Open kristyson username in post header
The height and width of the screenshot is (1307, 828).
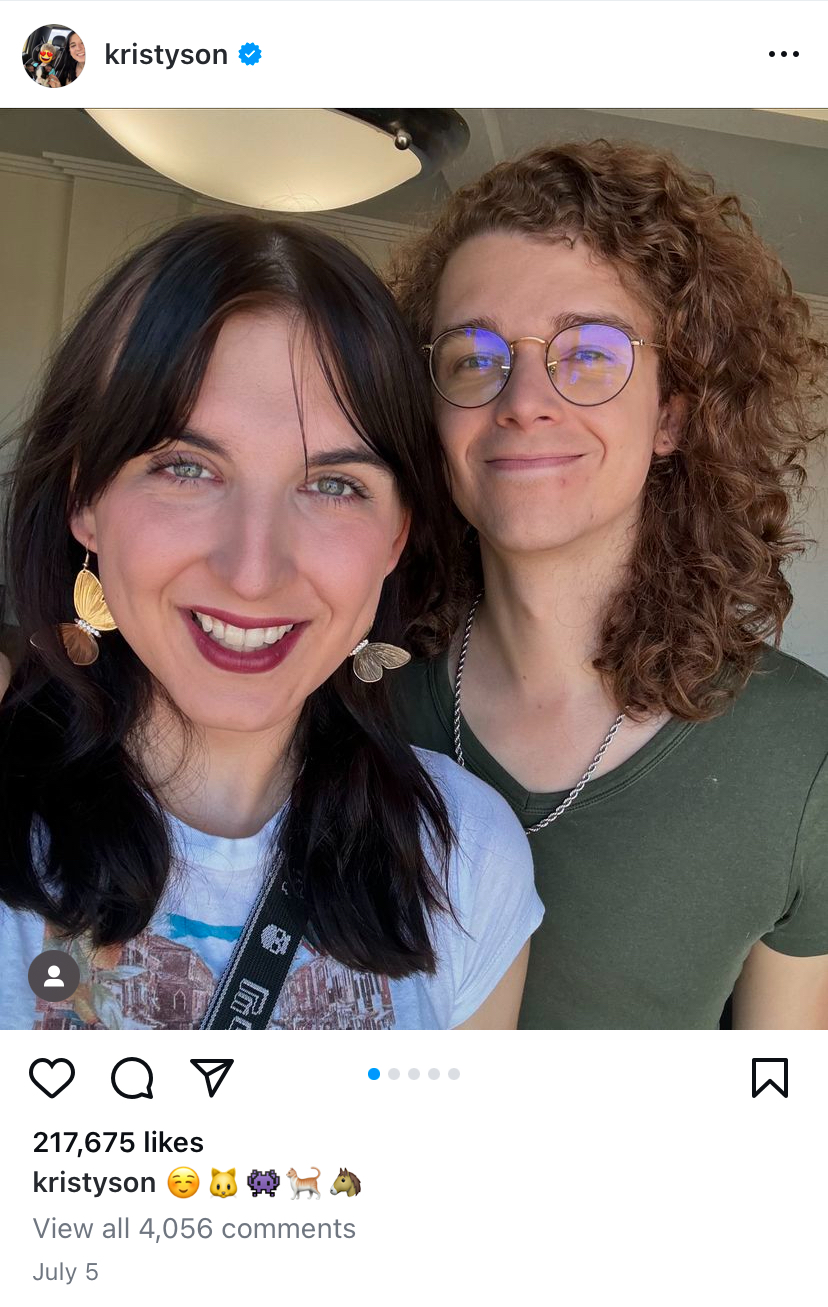pos(166,54)
